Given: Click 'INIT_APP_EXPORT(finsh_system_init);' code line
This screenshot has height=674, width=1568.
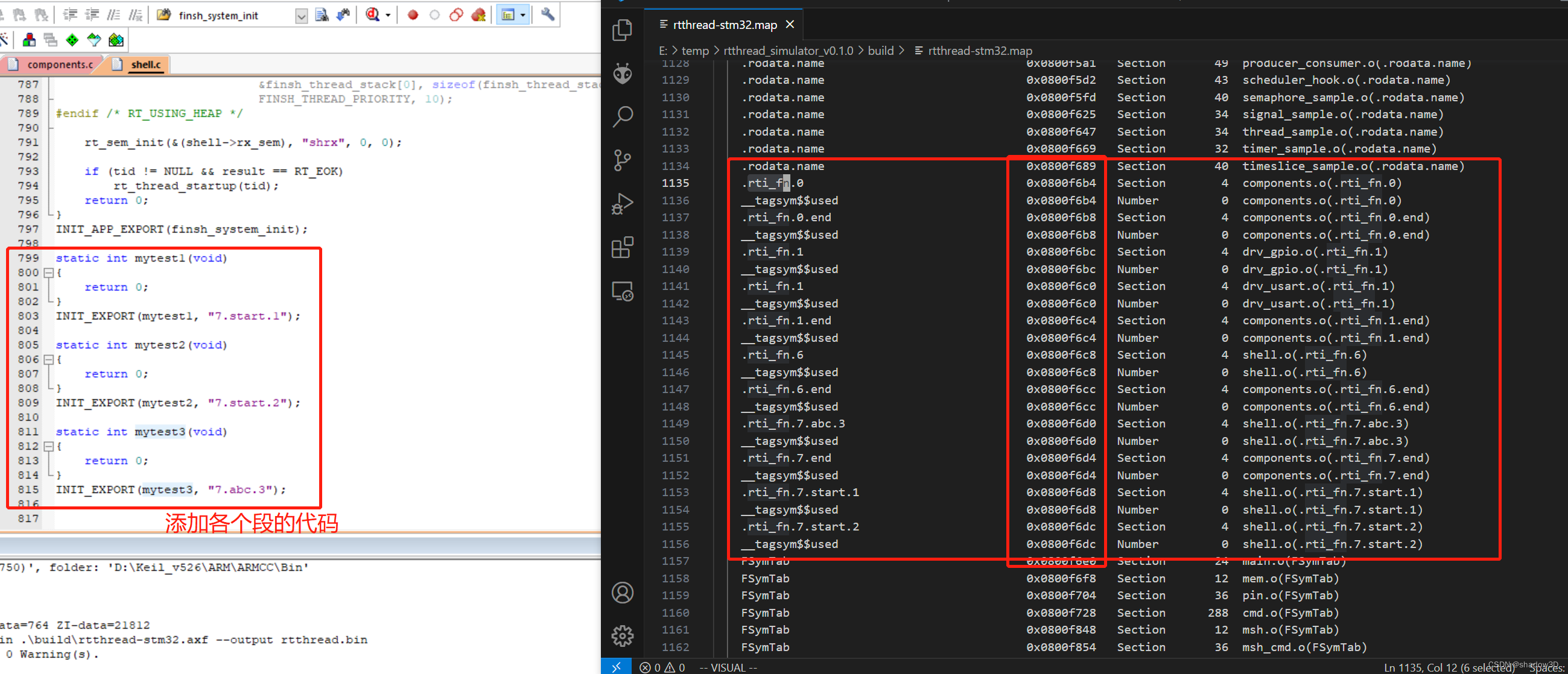Looking at the screenshot, I should point(182,229).
